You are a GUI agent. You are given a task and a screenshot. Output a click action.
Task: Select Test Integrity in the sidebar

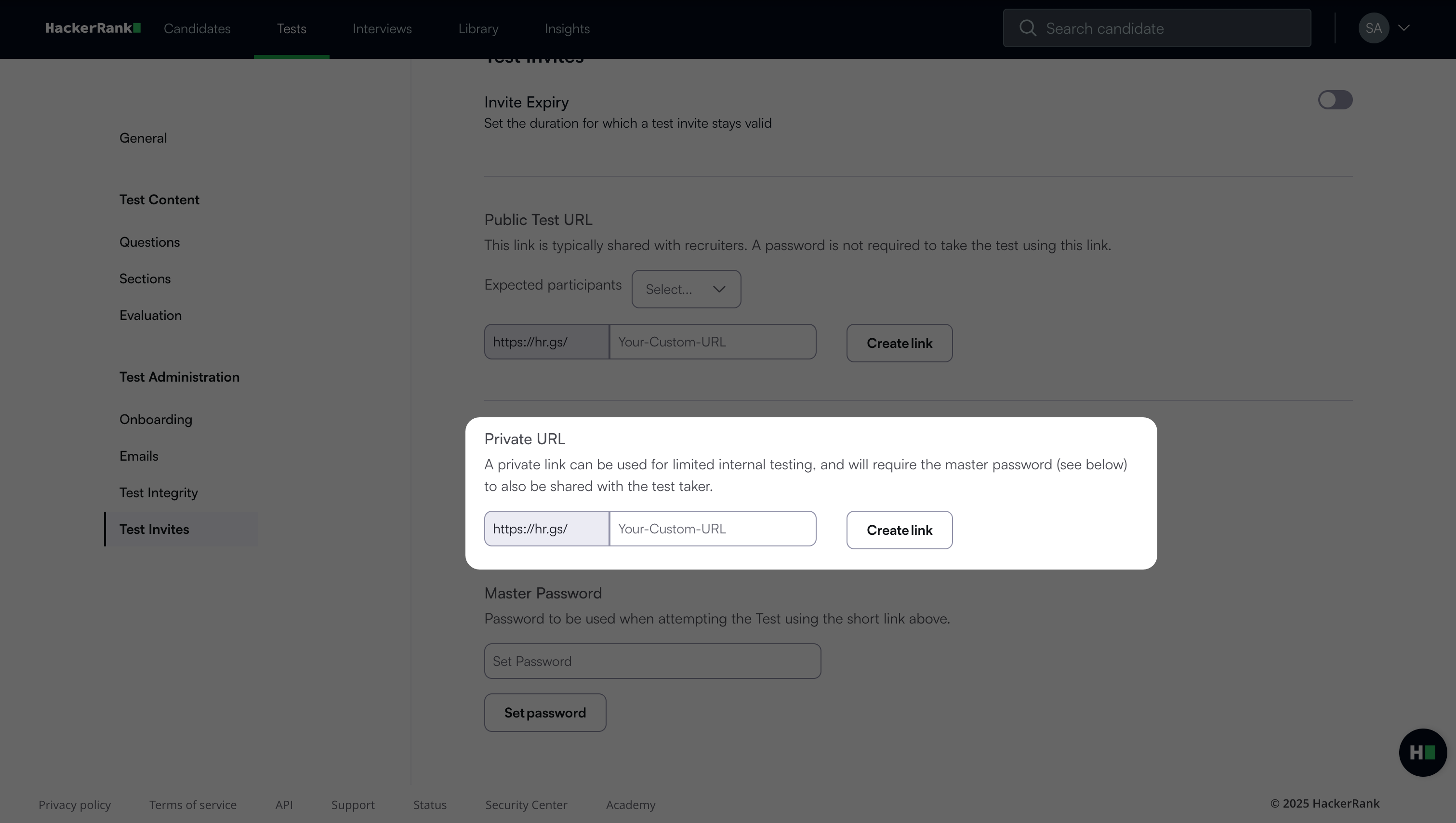[x=158, y=493]
